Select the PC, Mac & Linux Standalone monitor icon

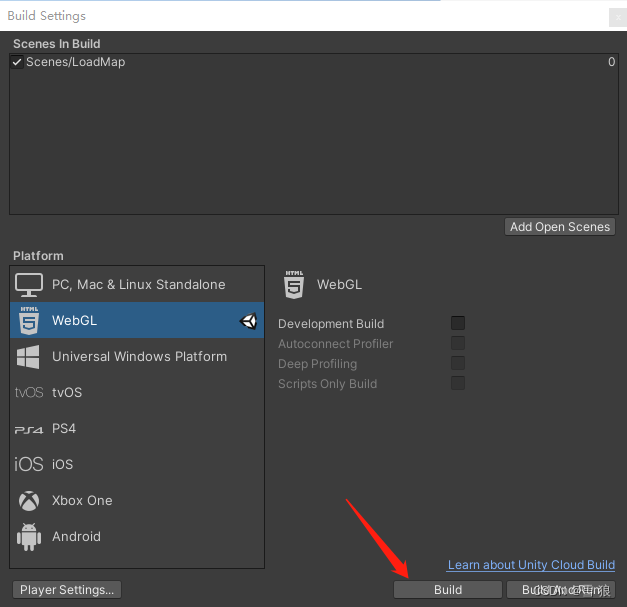click(29, 285)
